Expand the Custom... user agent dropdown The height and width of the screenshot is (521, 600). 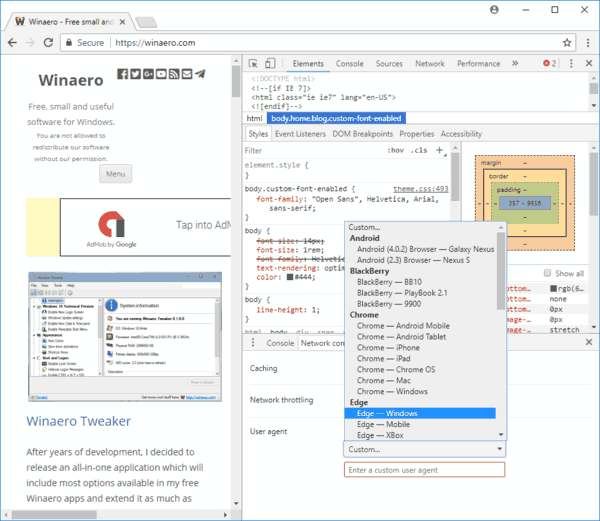coord(424,449)
